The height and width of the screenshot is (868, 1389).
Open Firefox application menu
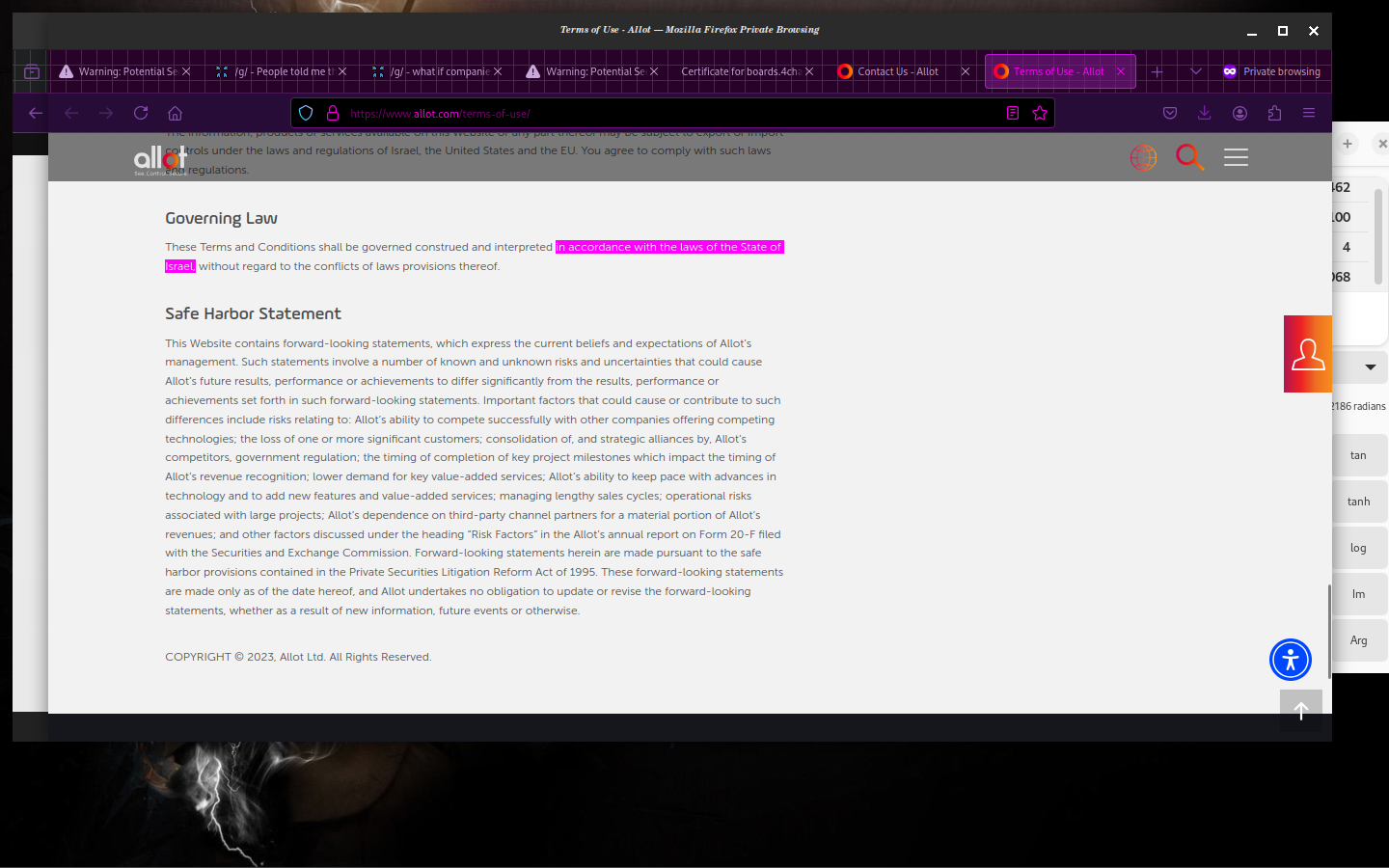pyautogui.click(x=1309, y=113)
